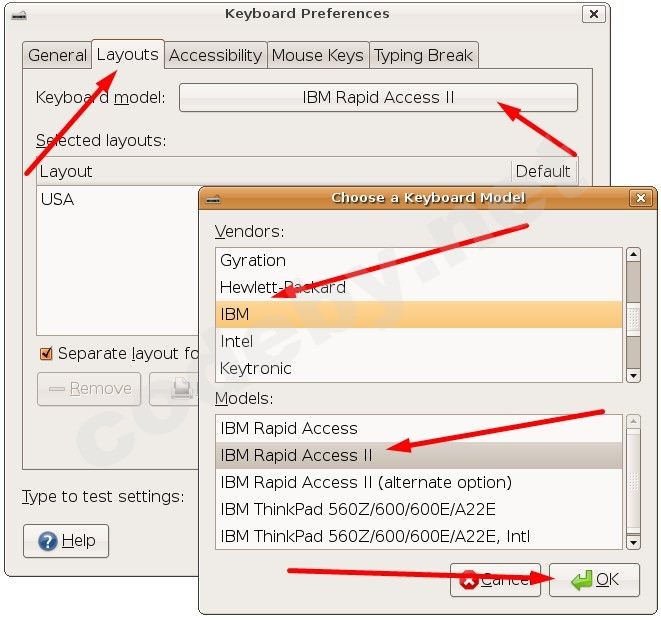The width and height of the screenshot is (661, 620).
Task: Click the Remove layout button
Action: 89,389
